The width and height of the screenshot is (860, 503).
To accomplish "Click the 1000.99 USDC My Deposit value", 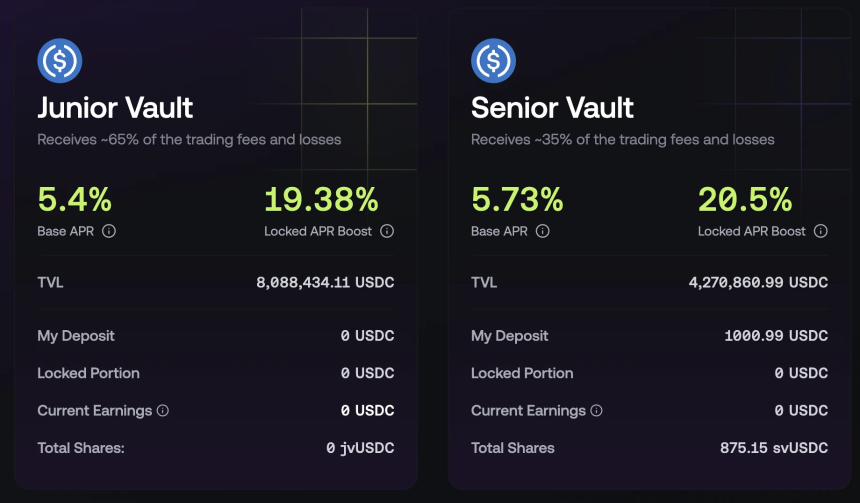I will point(776,336).
